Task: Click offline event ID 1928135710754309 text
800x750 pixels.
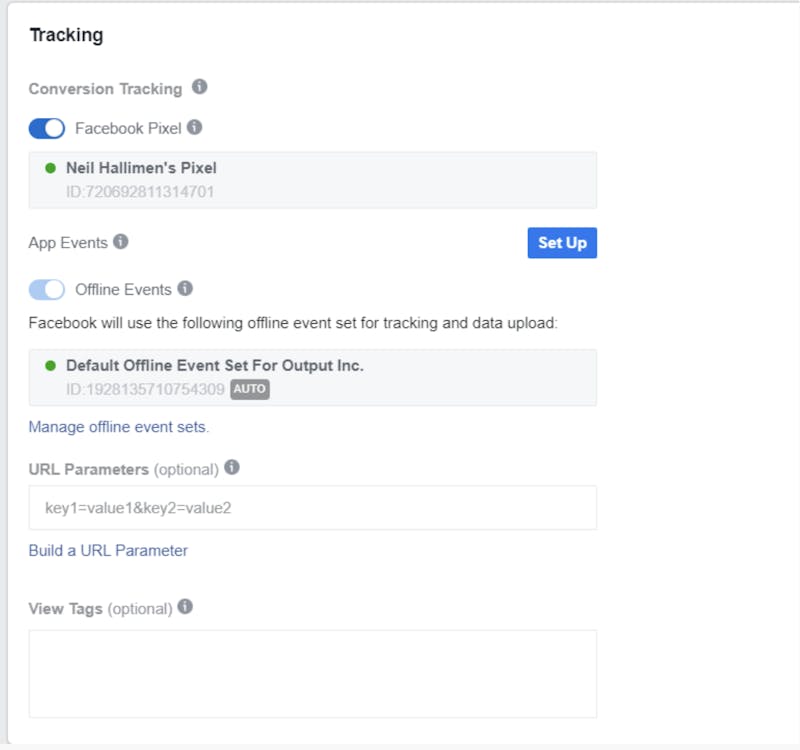Action: click(145, 389)
